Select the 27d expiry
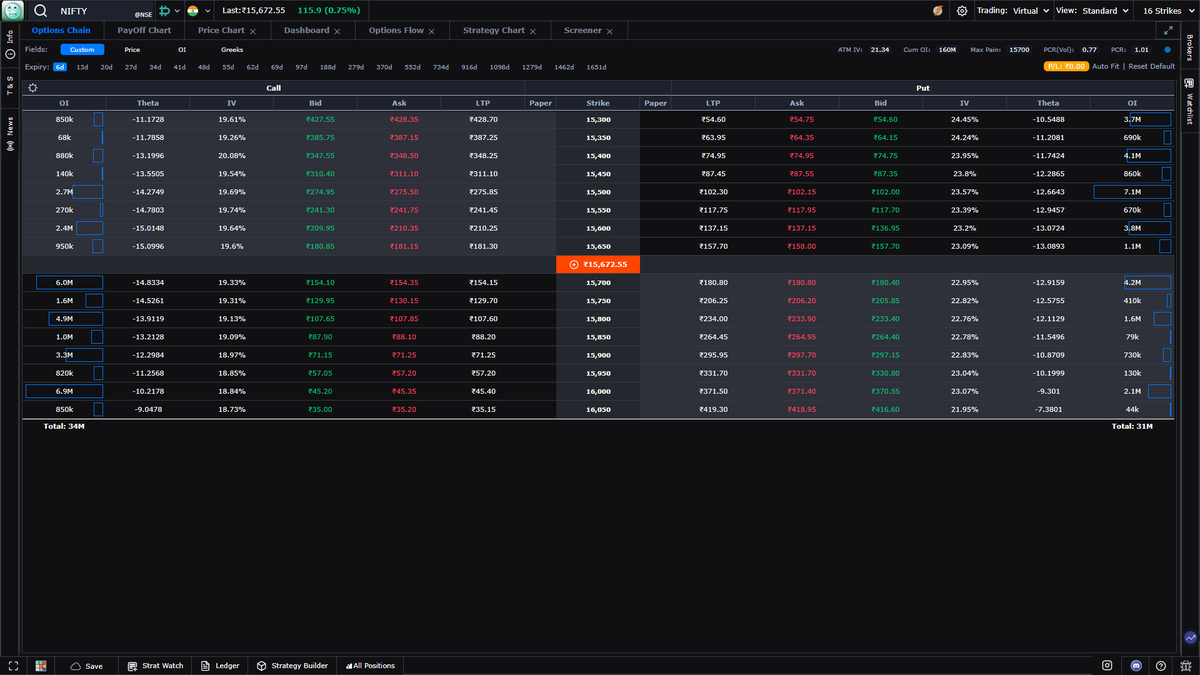 coord(131,67)
